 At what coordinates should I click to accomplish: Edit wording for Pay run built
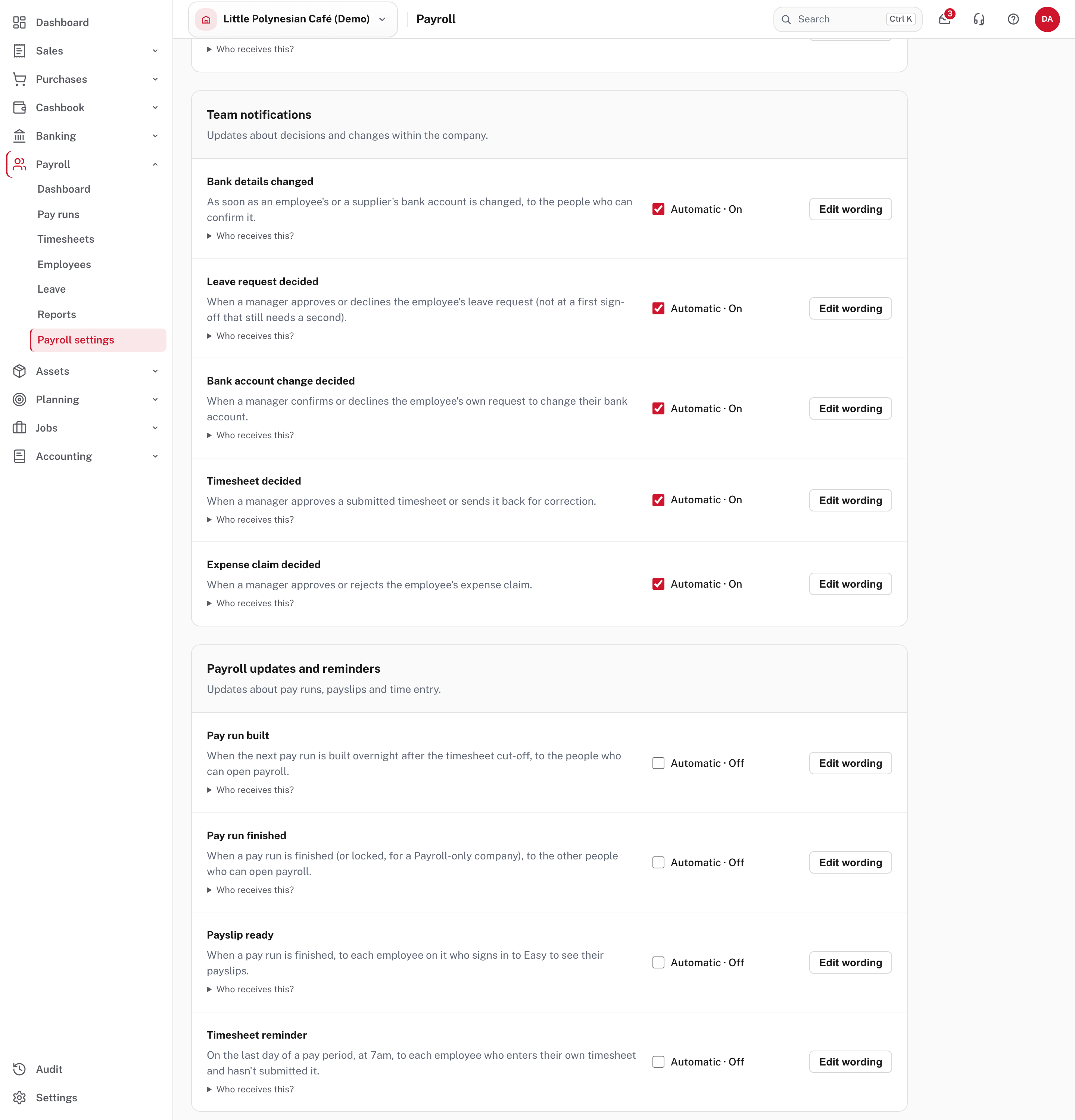click(x=850, y=763)
